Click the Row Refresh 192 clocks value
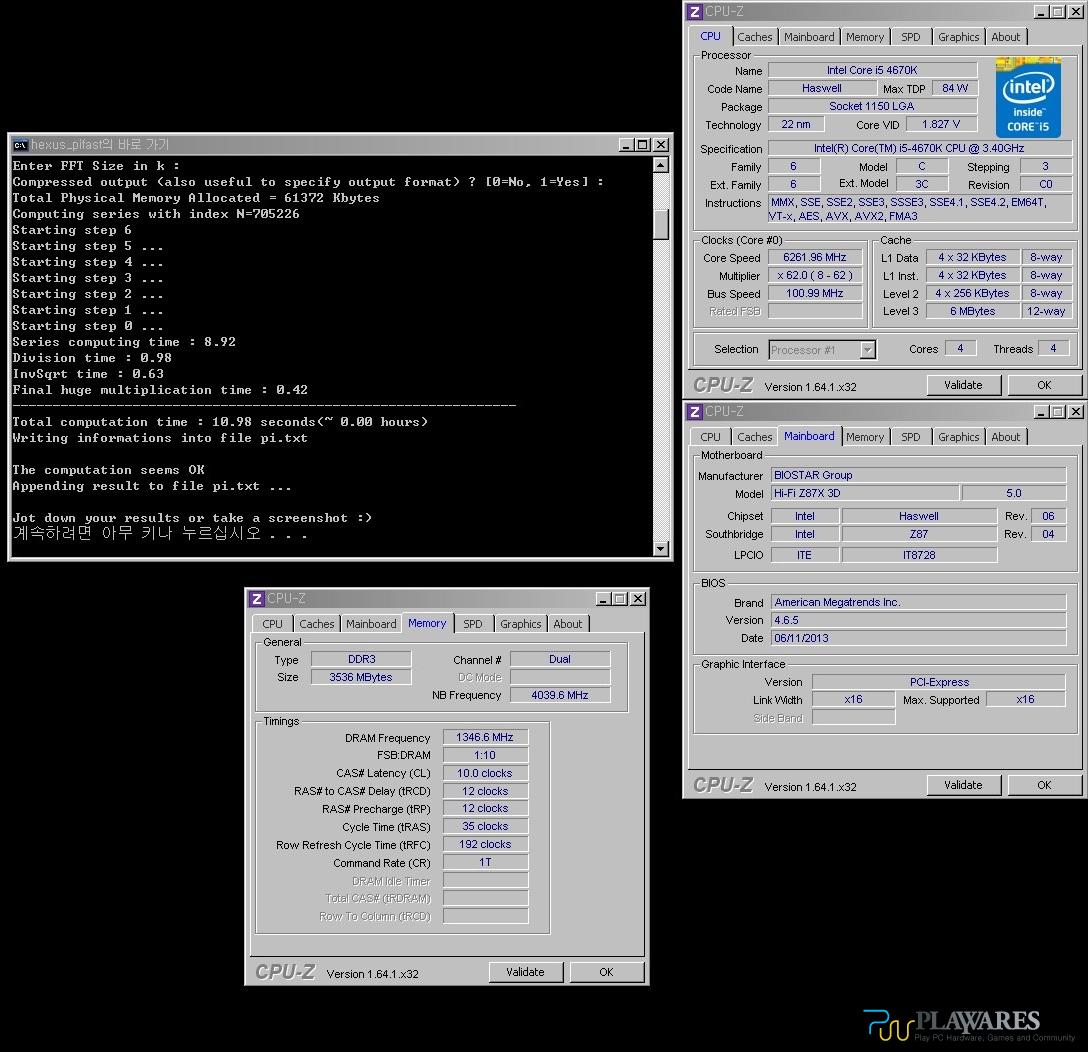The height and width of the screenshot is (1052, 1088). click(485, 845)
